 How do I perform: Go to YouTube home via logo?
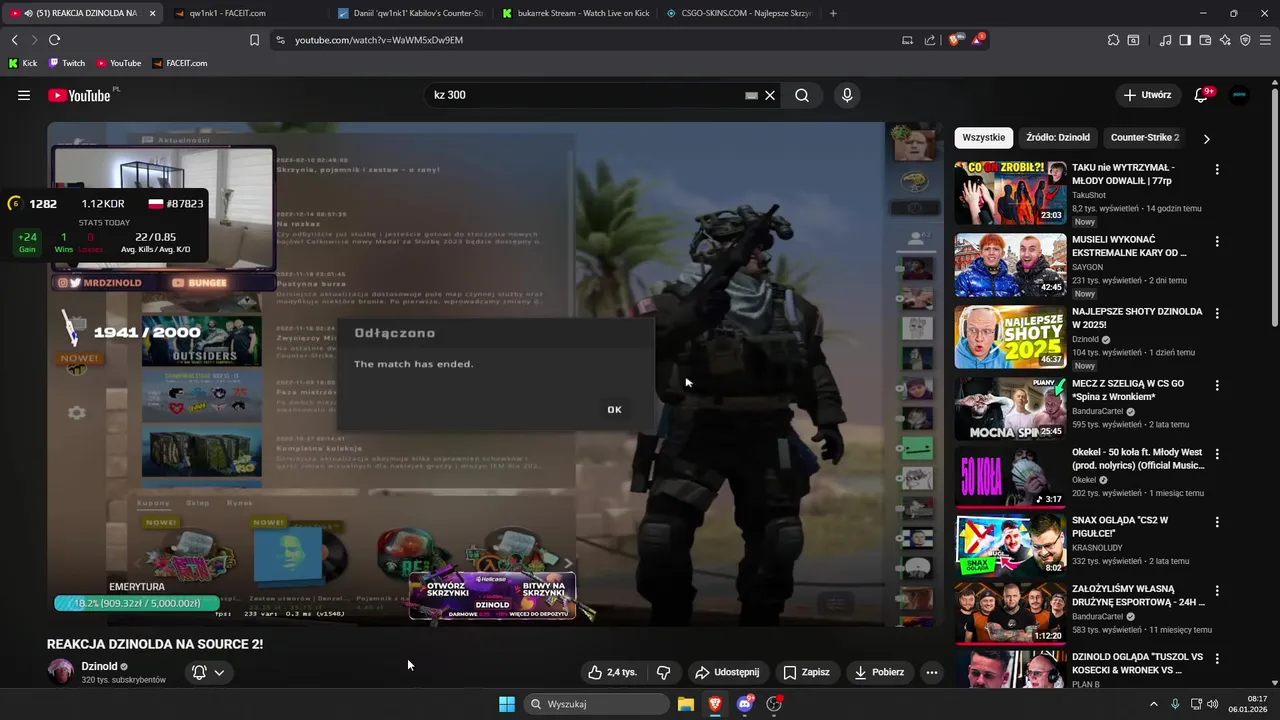79,95
